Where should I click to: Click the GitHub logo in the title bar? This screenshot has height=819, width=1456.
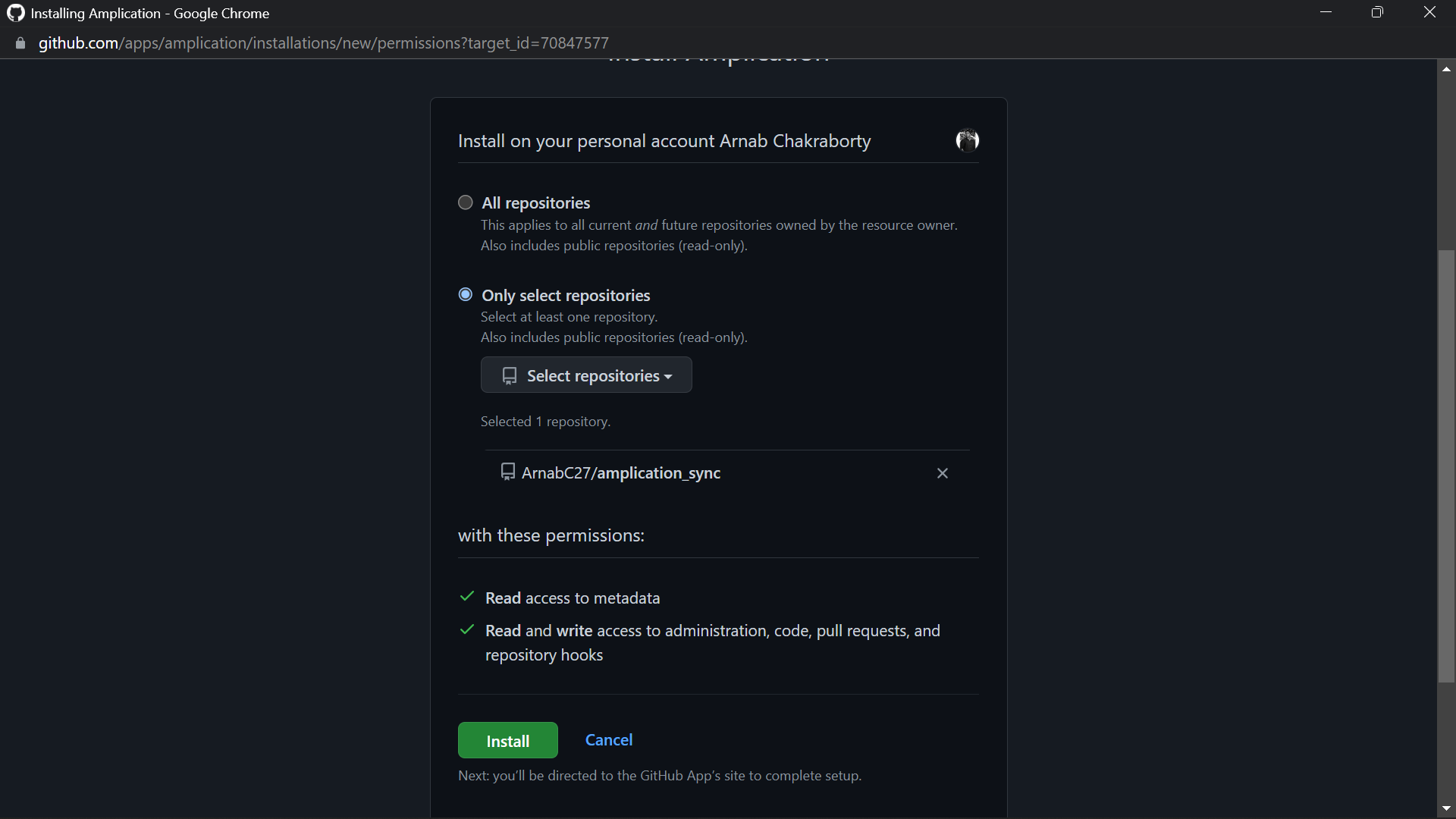pyautogui.click(x=15, y=13)
